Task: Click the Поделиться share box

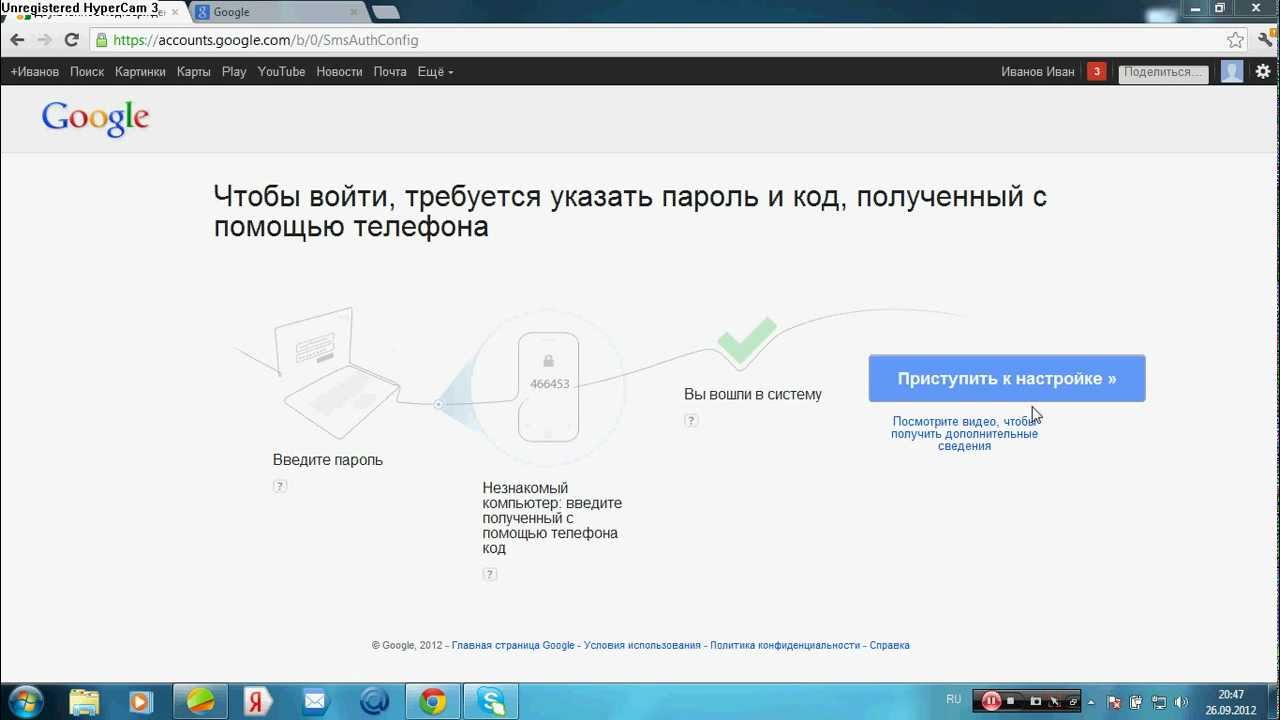Action: [1163, 72]
